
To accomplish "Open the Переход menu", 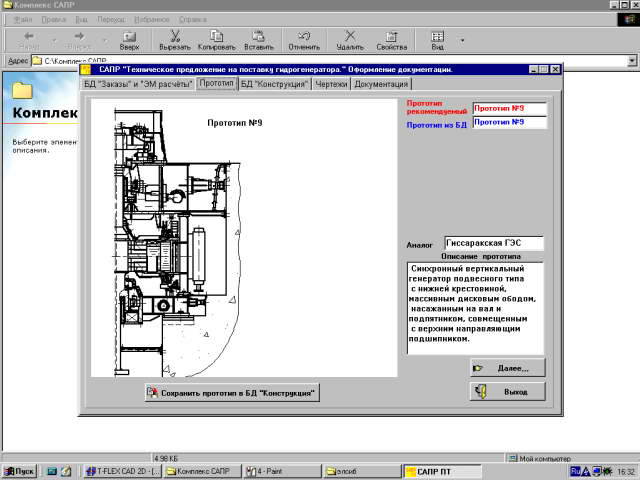I will click(x=111, y=19).
